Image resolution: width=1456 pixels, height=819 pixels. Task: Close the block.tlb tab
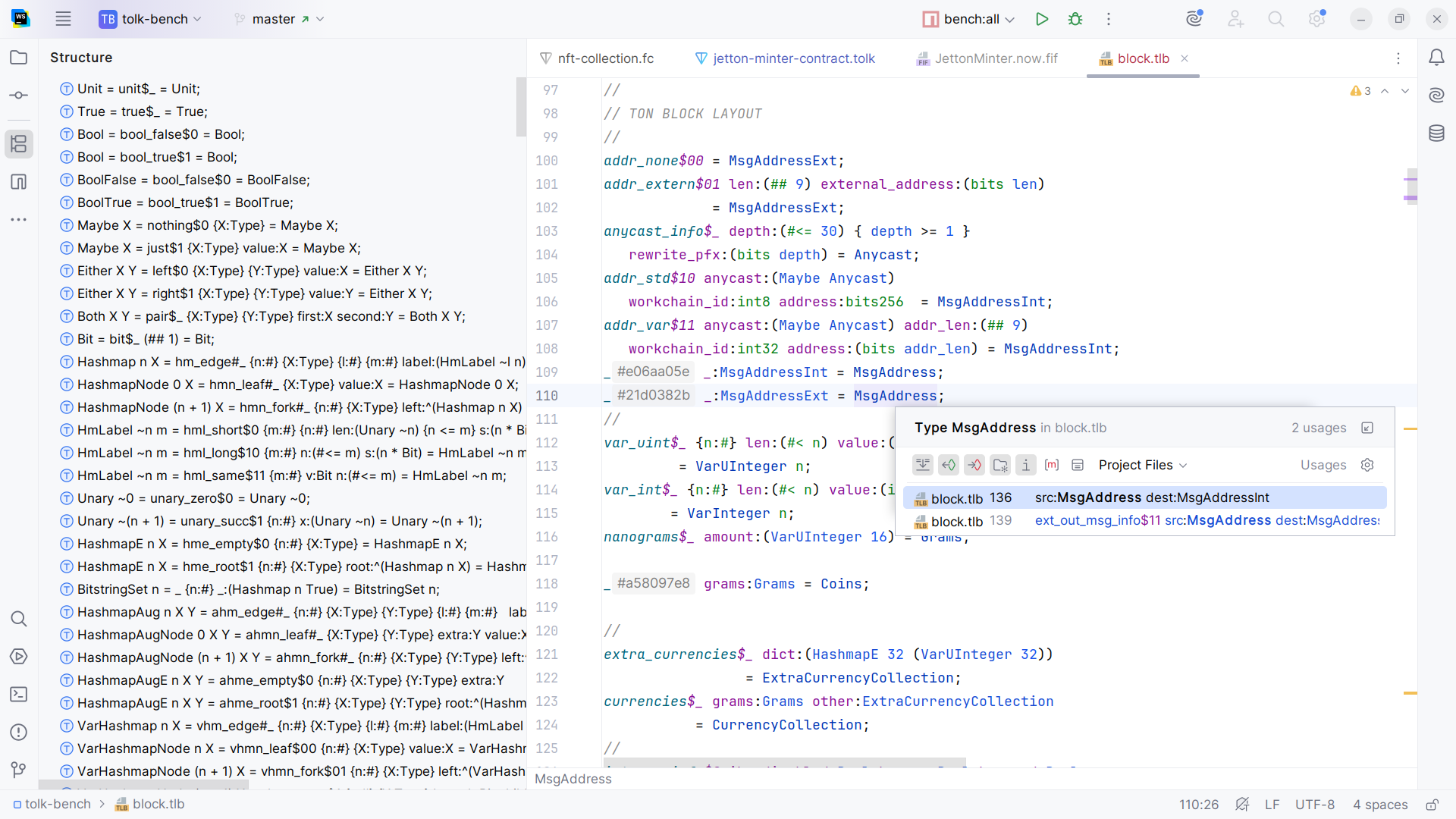pos(1185,58)
